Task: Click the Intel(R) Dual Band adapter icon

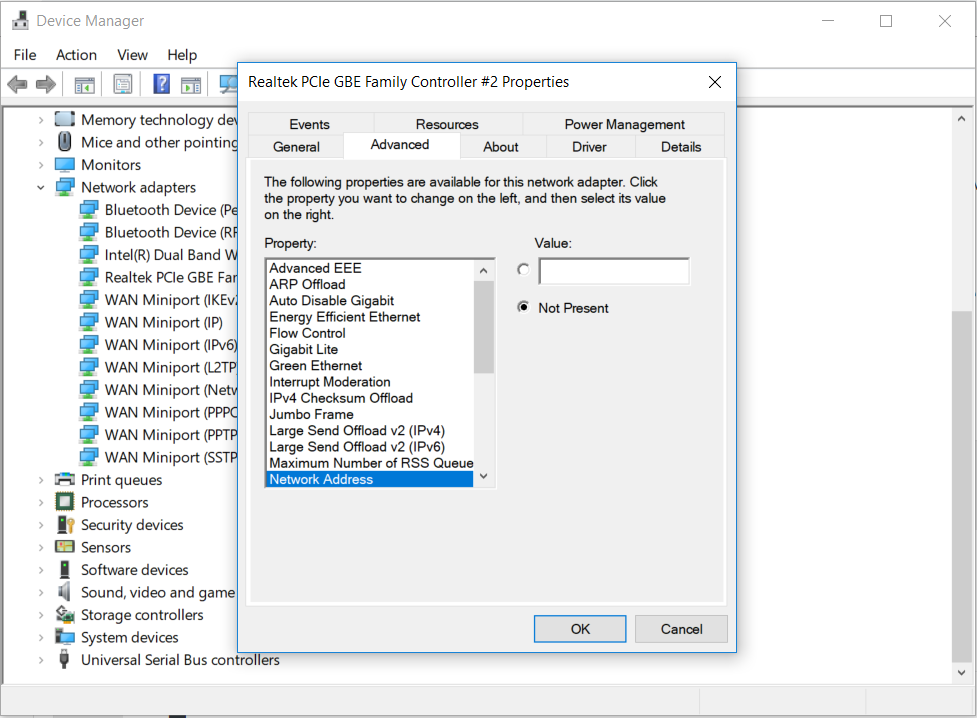Action: 89,254
